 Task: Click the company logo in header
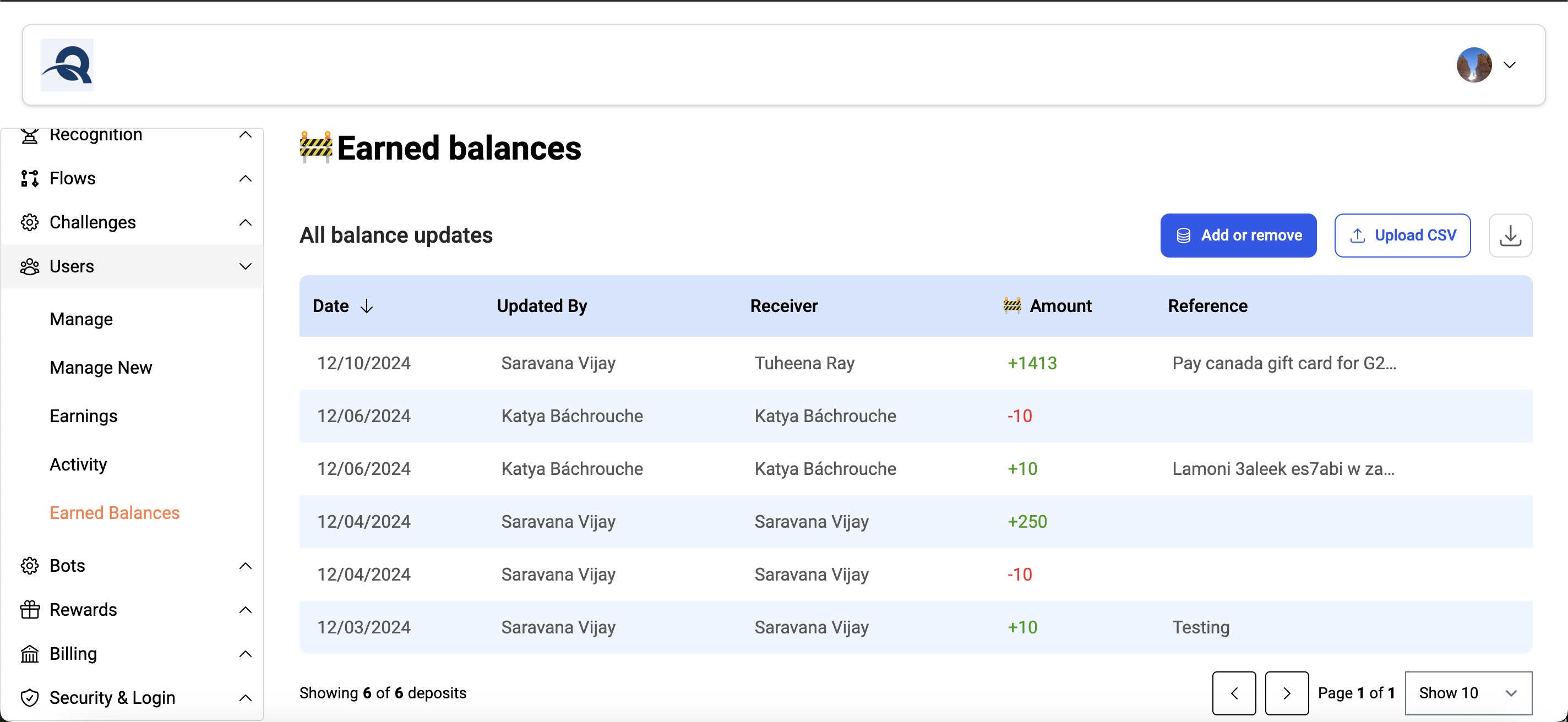click(67, 64)
